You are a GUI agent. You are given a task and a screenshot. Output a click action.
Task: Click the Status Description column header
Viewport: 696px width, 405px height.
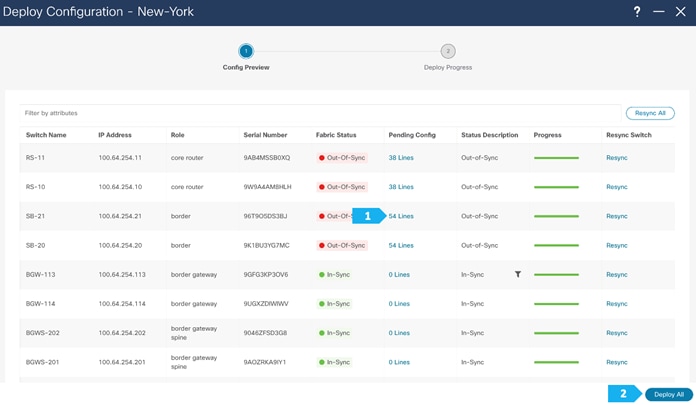click(490, 135)
